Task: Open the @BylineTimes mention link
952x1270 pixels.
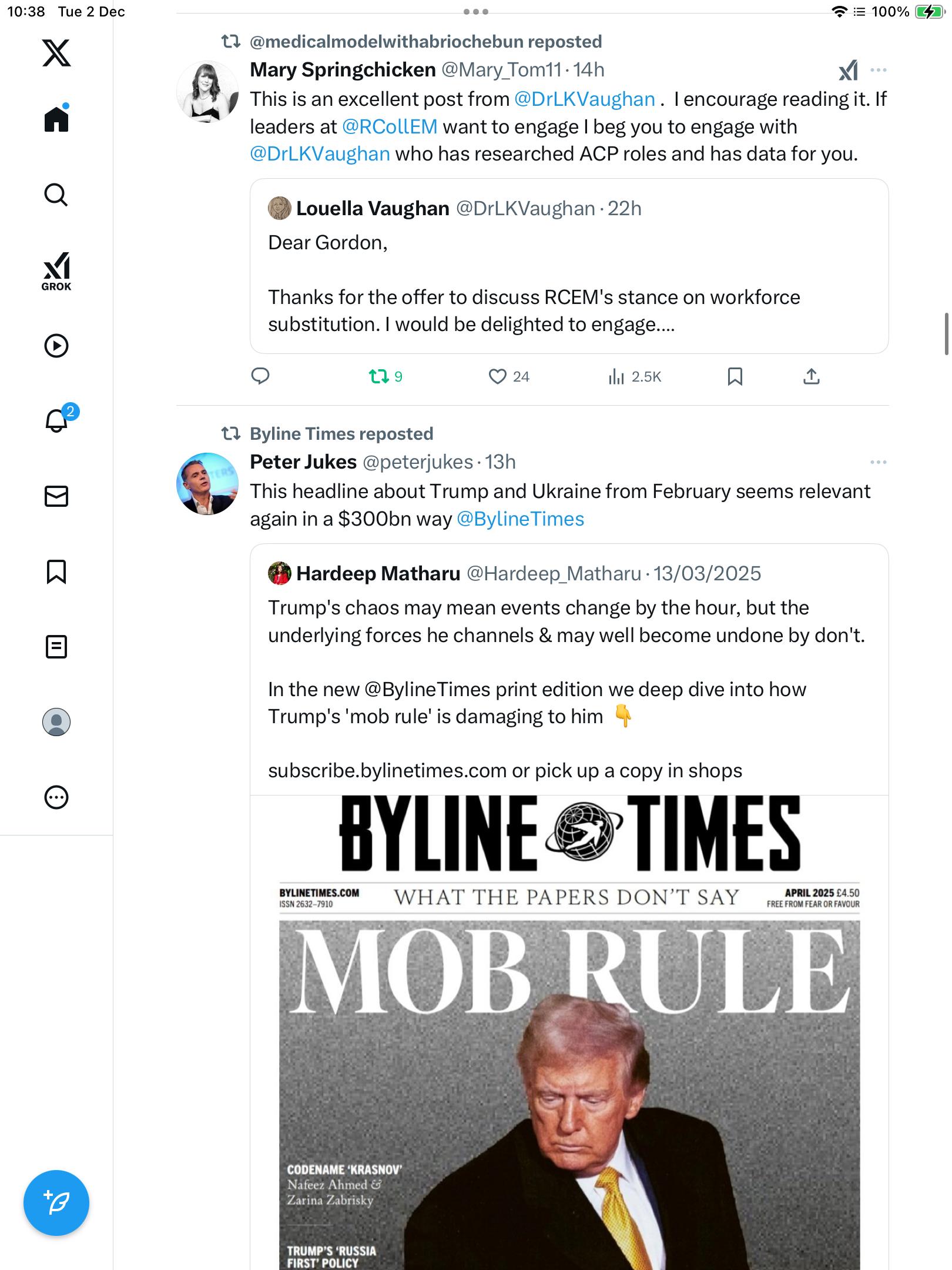Action: click(x=520, y=519)
